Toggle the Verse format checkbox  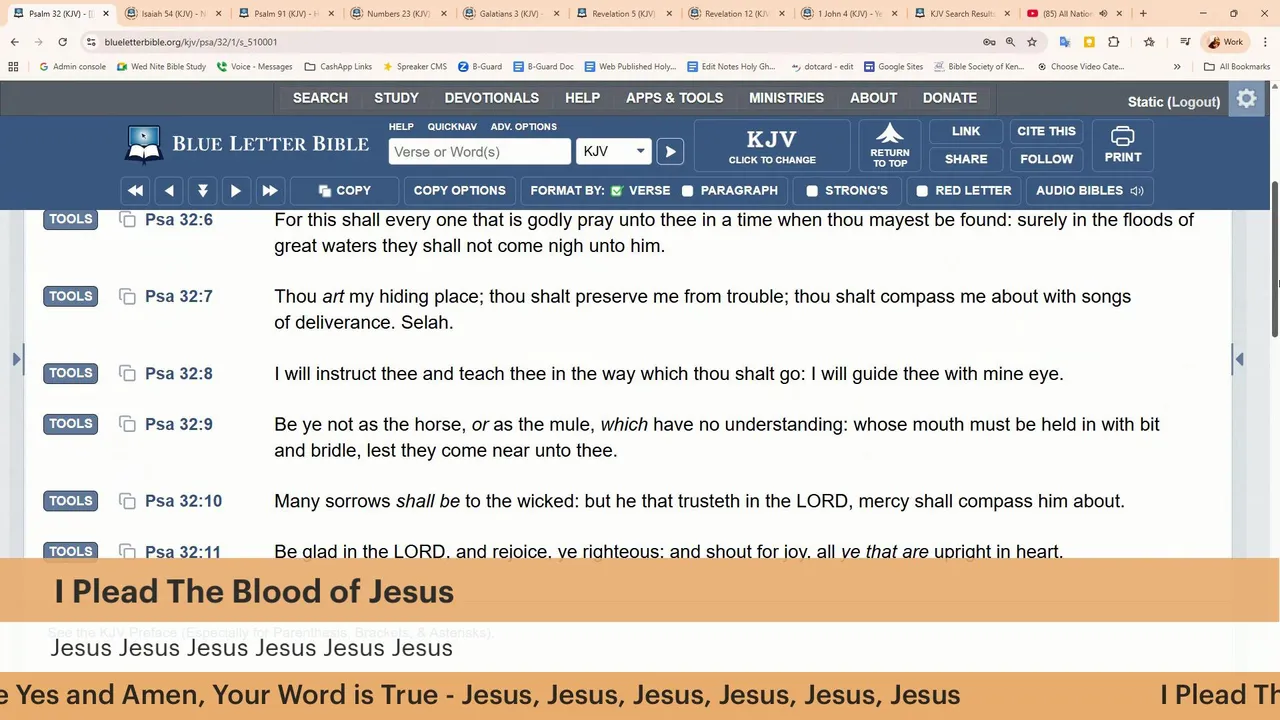(x=616, y=190)
